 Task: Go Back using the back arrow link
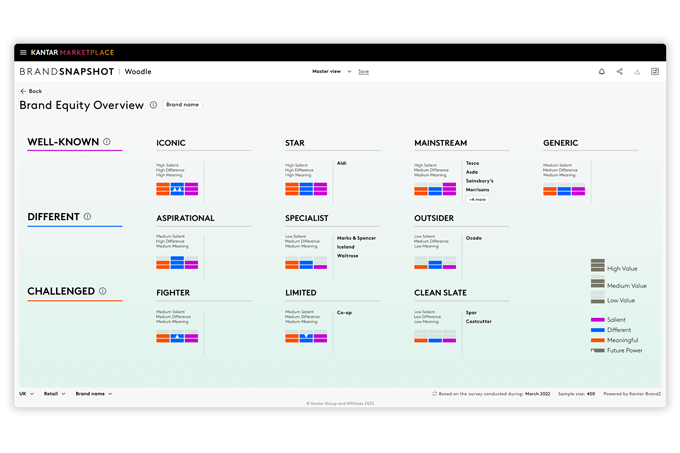(x=30, y=91)
